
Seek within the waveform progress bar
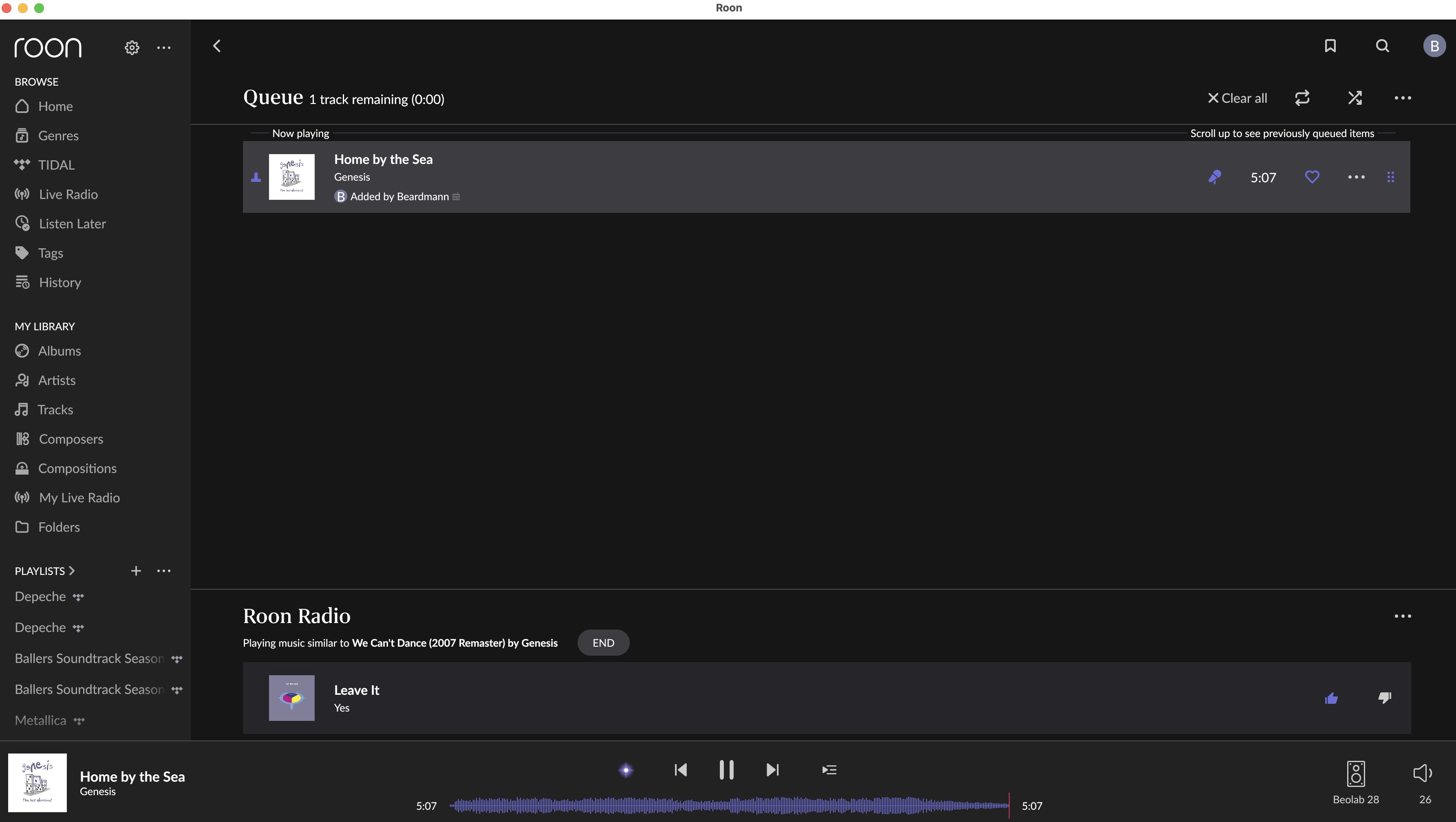[729, 806]
